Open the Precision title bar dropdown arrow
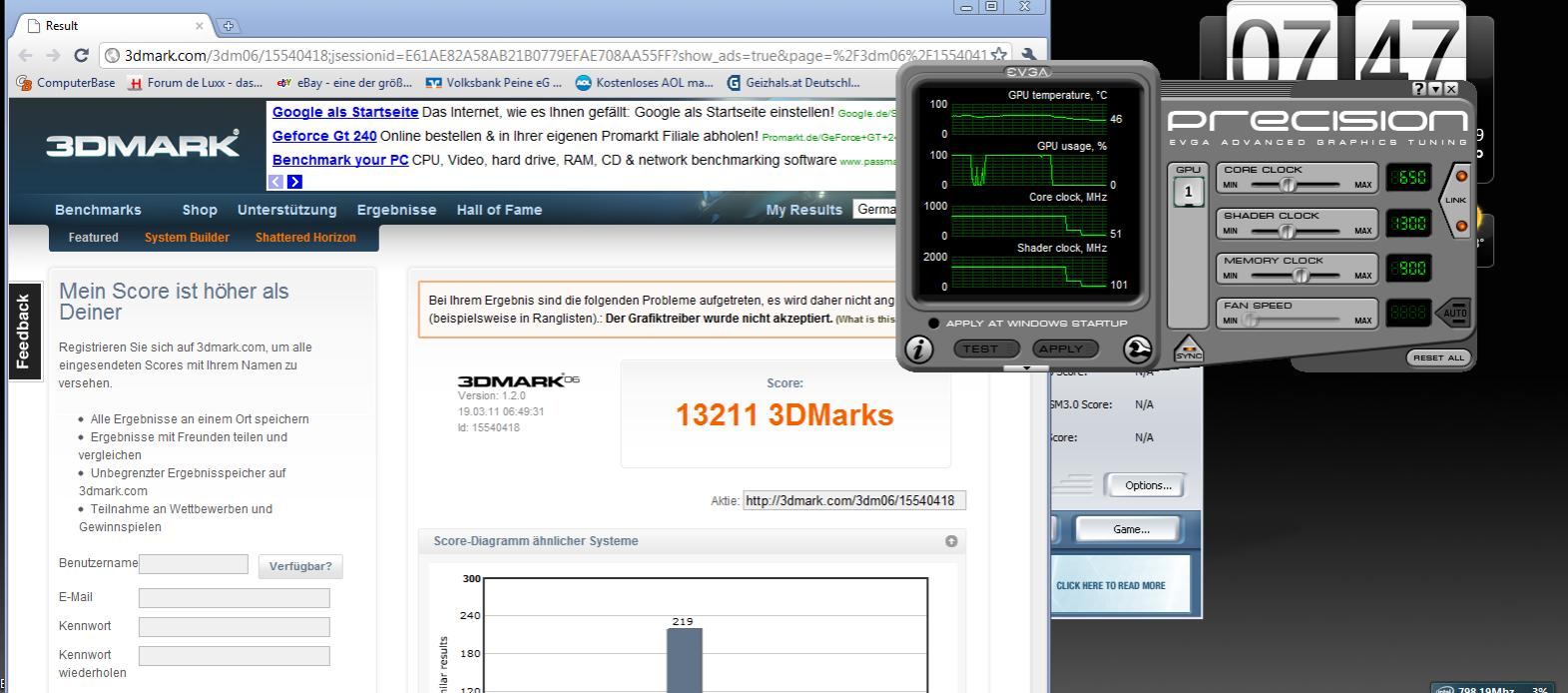Screen dimensions: 1568x693 coord(1435,89)
